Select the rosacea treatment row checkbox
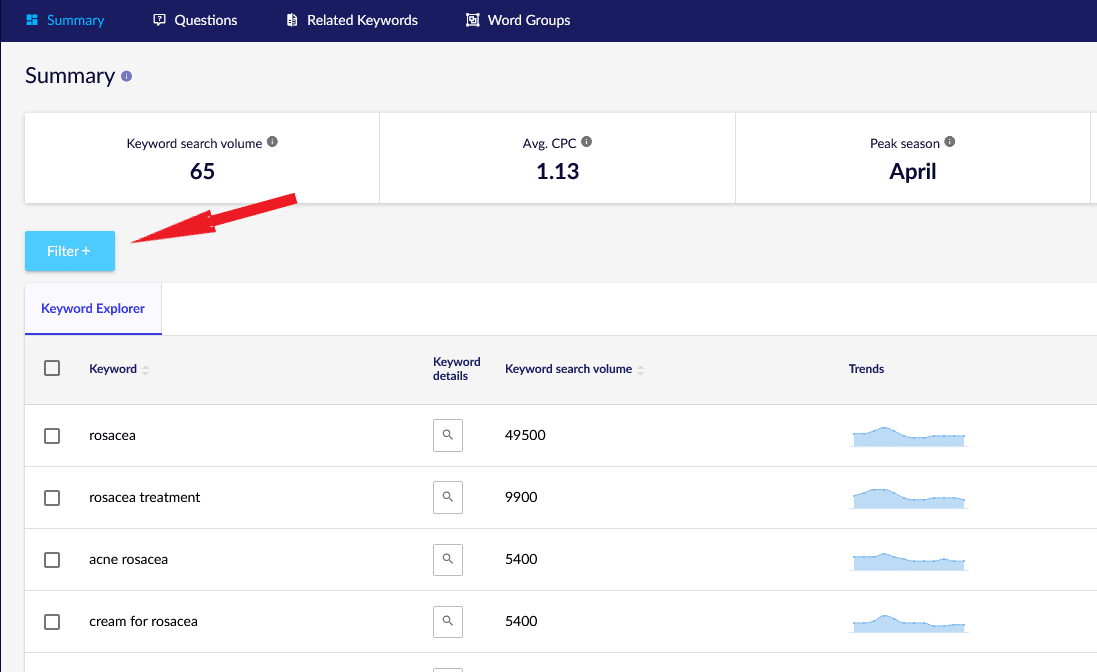This screenshot has width=1097, height=672. tap(52, 498)
